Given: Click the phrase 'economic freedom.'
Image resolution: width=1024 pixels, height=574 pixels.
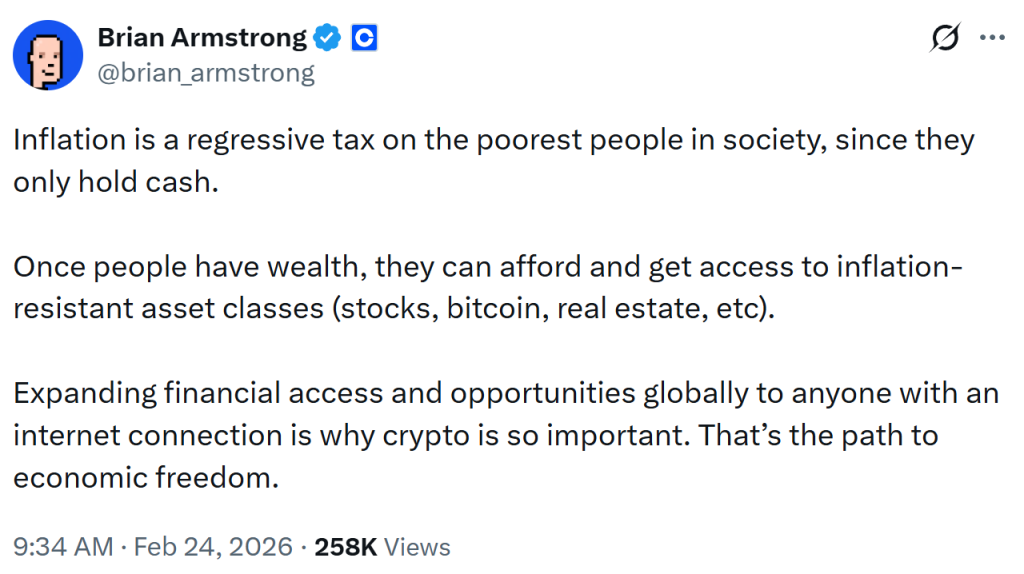Looking at the screenshot, I should (144, 478).
